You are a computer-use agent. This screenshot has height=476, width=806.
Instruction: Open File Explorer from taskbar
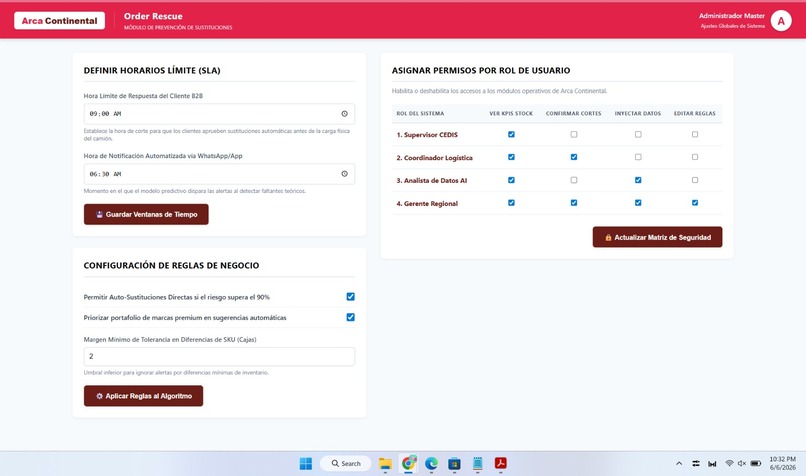point(385,464)
